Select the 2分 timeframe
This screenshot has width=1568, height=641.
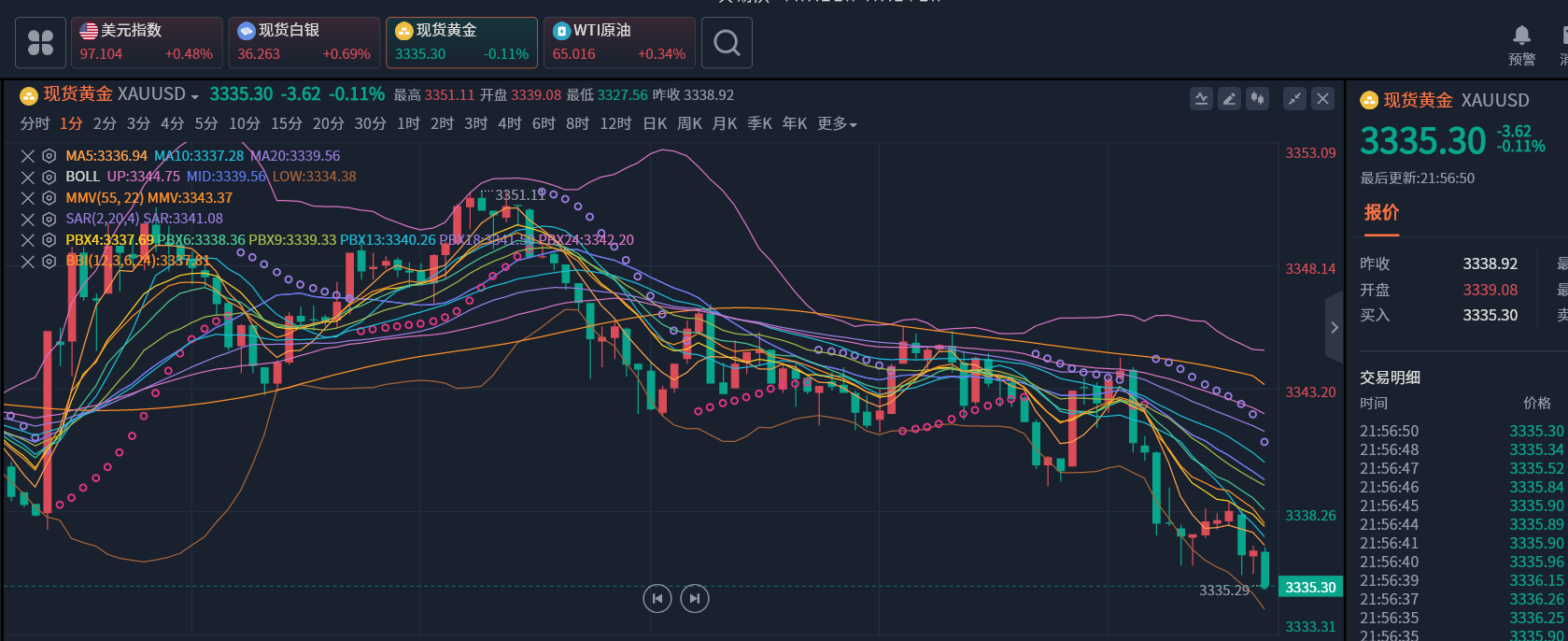pos(105,123)
